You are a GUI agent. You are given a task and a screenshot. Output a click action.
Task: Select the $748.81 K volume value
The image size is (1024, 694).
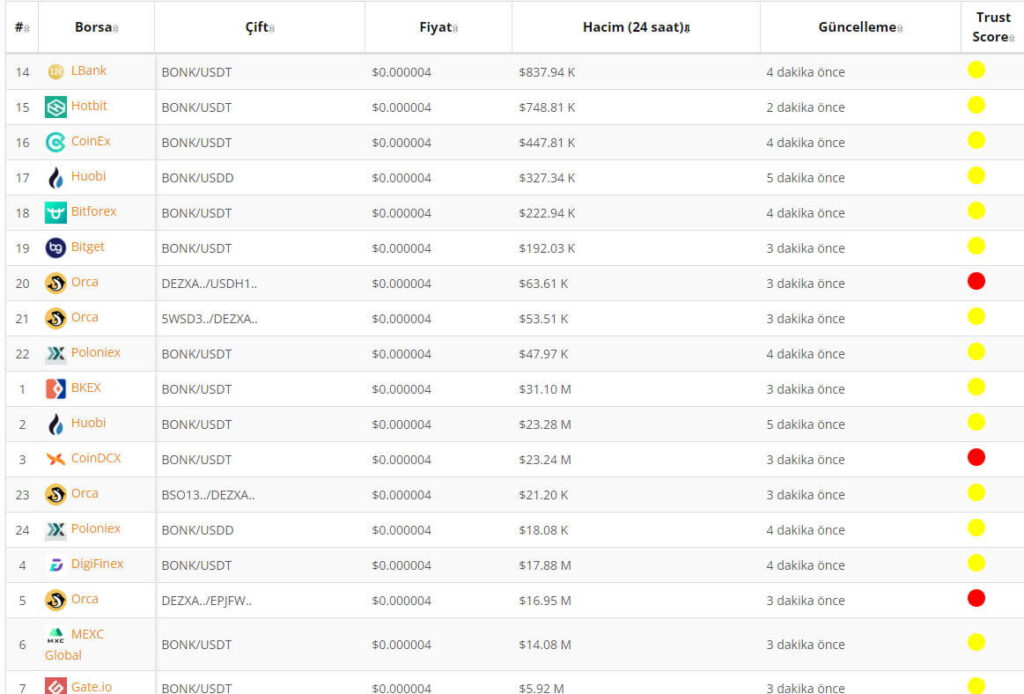coord(547,107)
